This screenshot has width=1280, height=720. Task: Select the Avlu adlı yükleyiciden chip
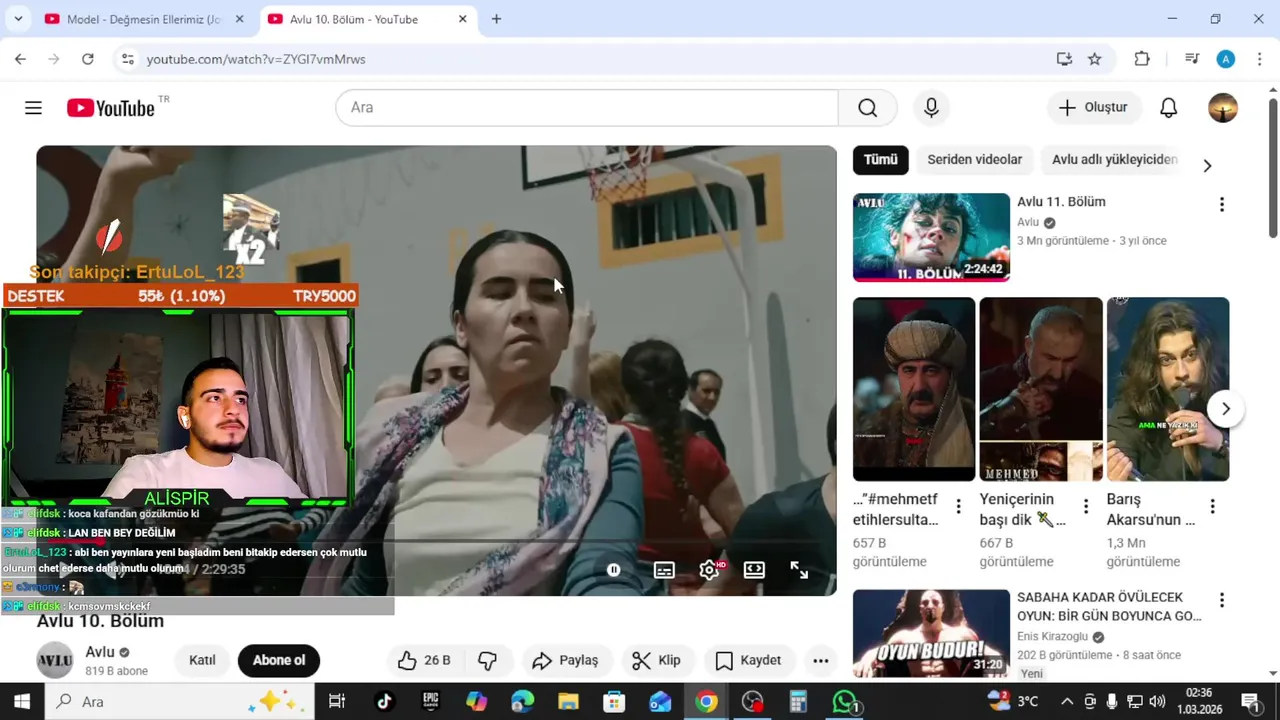click(1114, 159)
